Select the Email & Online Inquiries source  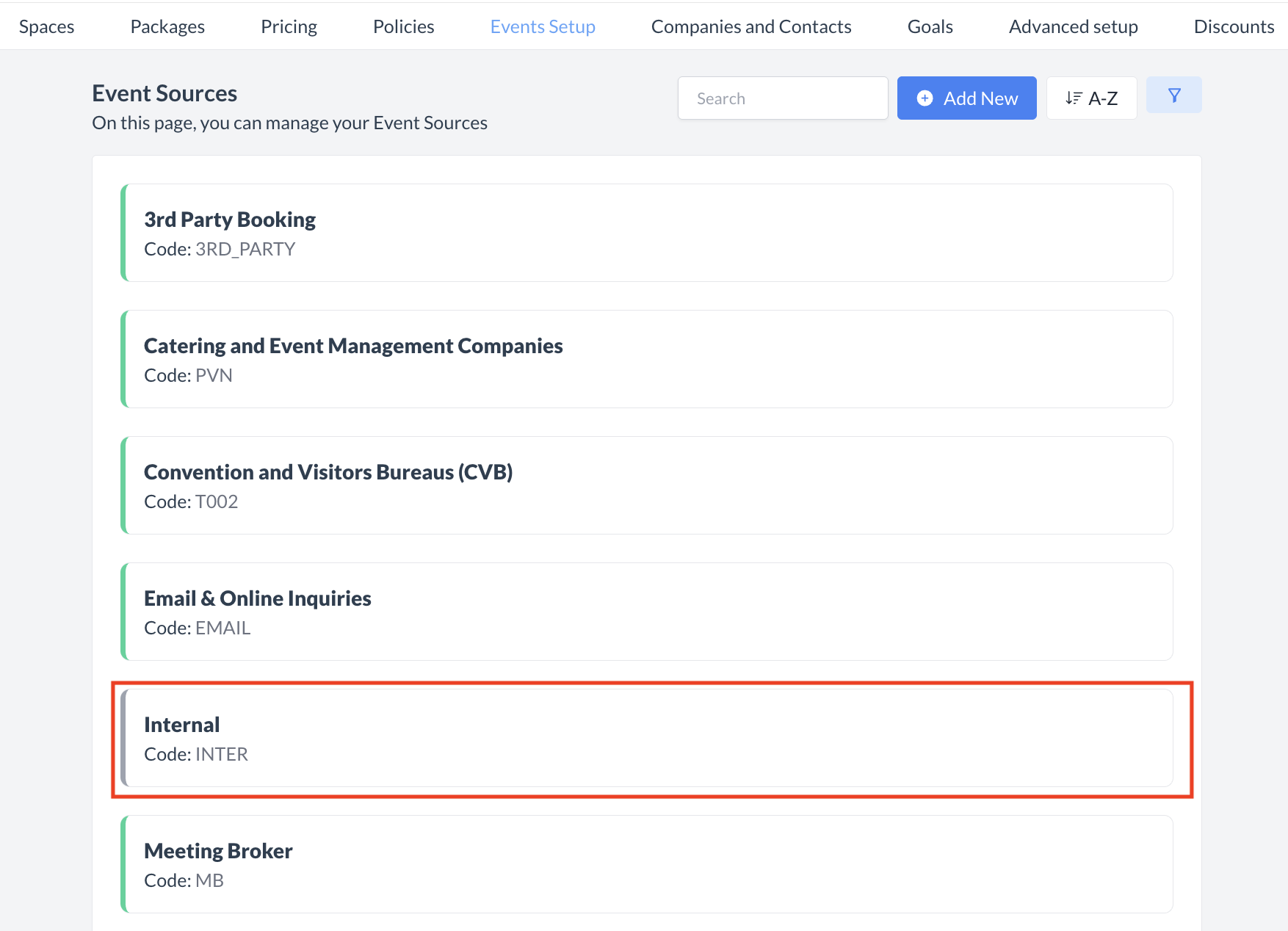[646, 612]
